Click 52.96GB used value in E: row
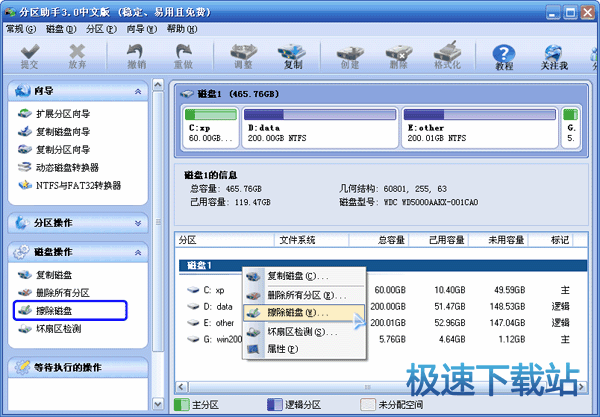 coord(450,323)
